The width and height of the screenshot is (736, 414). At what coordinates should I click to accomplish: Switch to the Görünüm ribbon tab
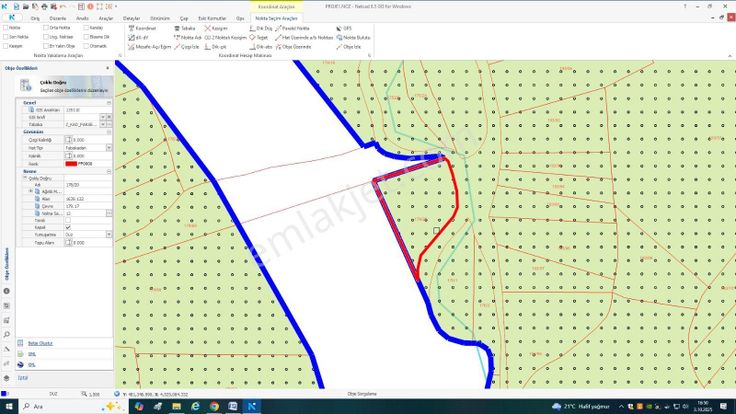tap(159, 18)
